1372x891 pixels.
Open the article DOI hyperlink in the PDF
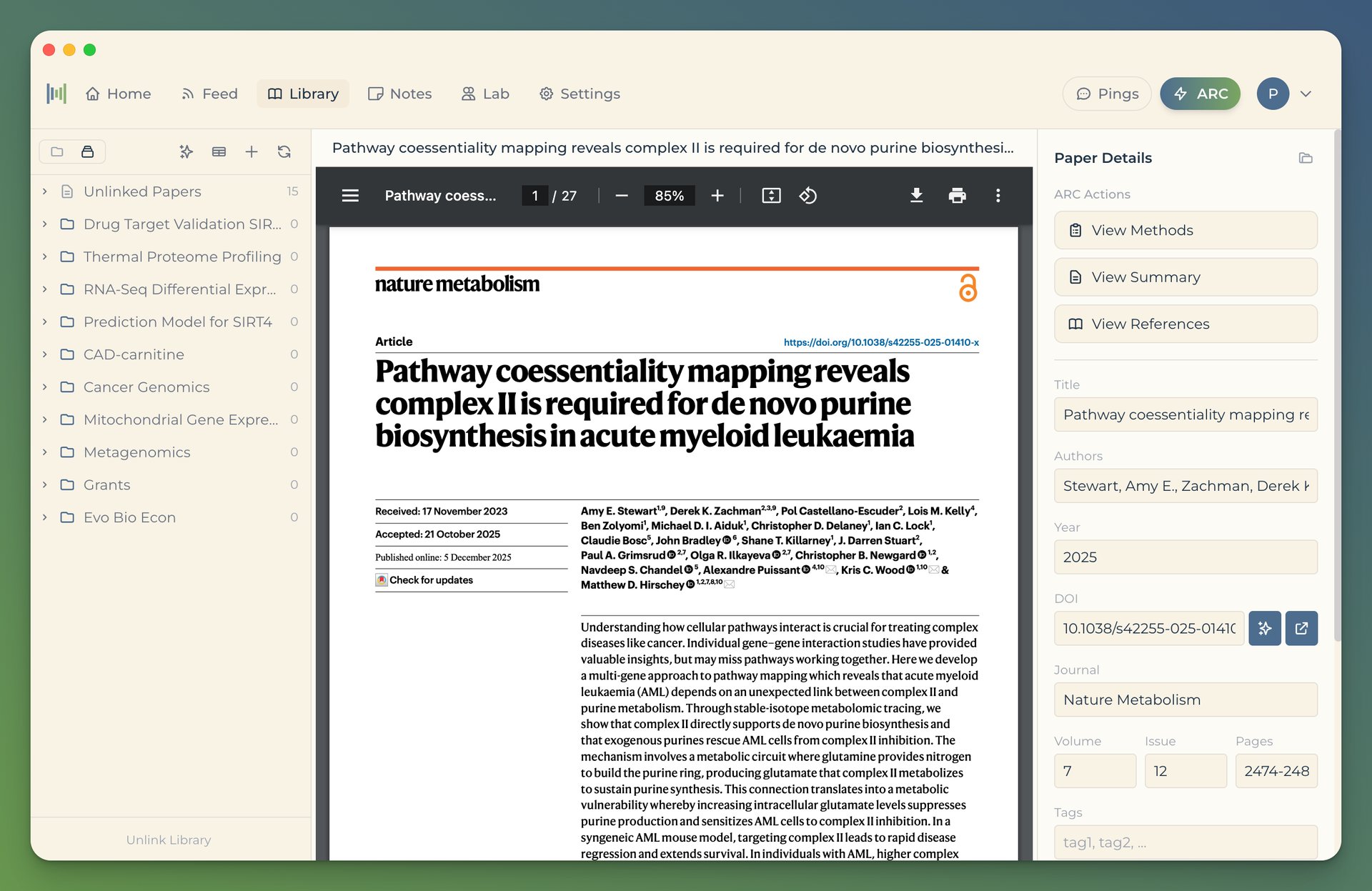880,342
